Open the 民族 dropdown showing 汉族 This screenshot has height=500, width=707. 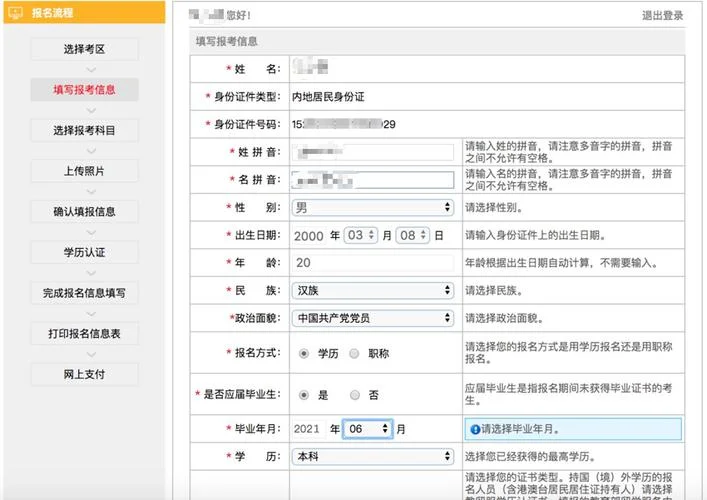pos(373,290)
